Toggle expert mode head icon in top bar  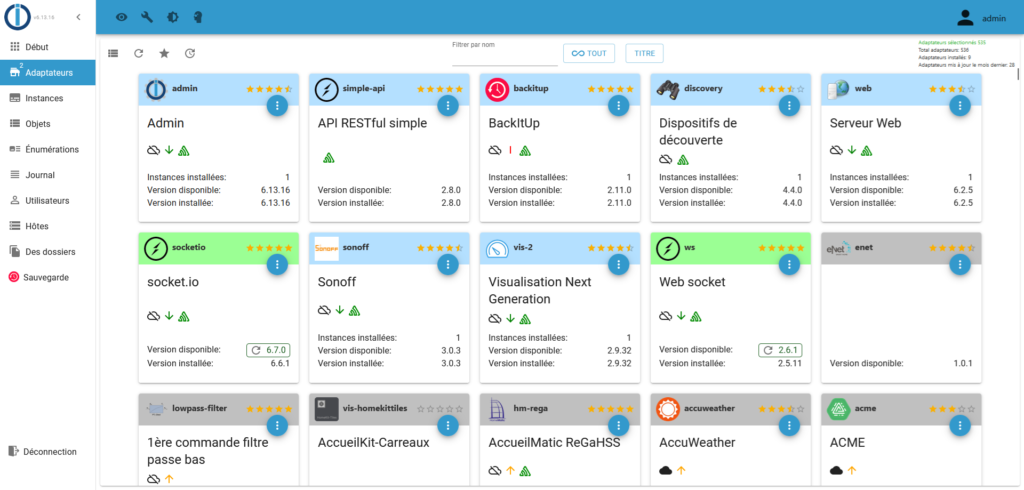(x=197, y=18)
